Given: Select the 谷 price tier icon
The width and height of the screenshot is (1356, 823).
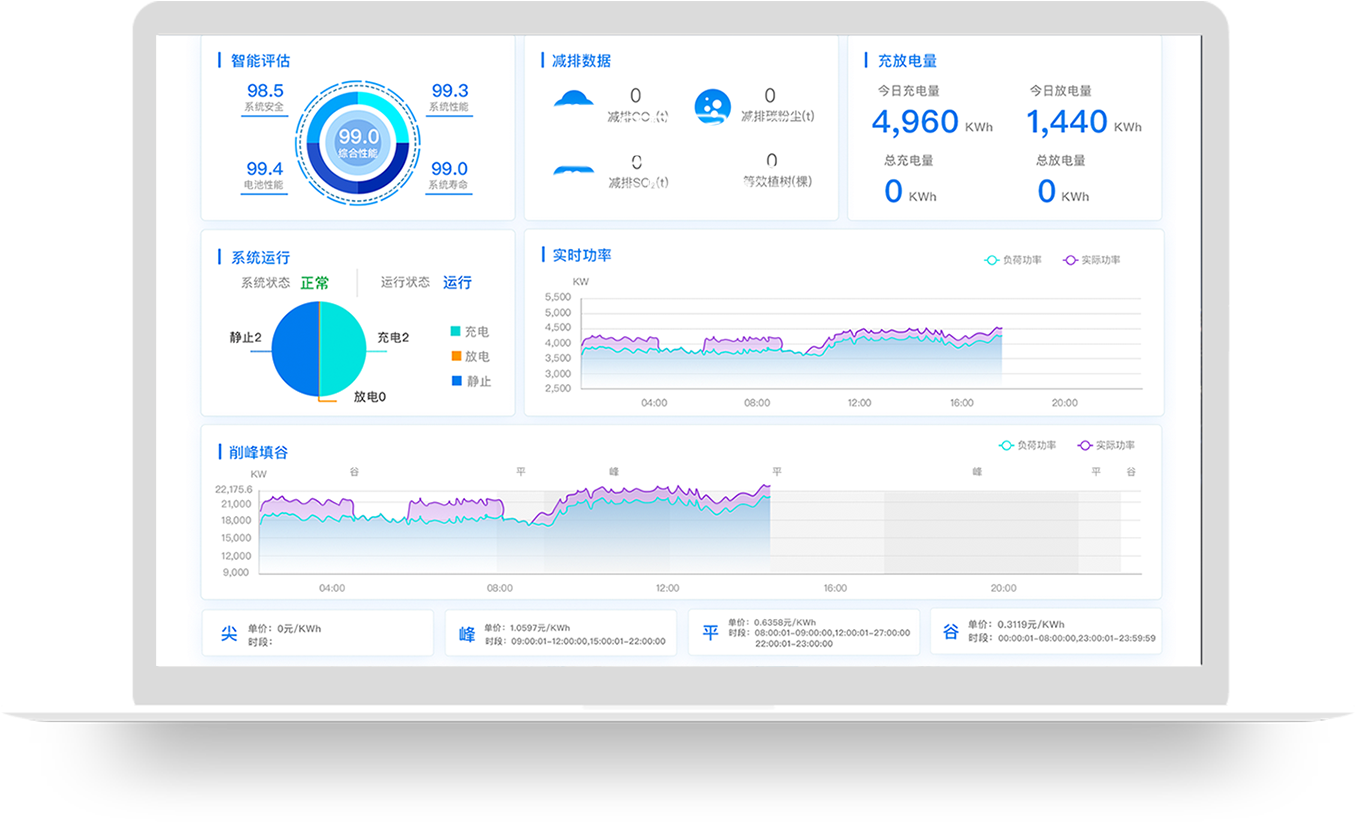Looking at the screenshot, I should click(950, 633).
